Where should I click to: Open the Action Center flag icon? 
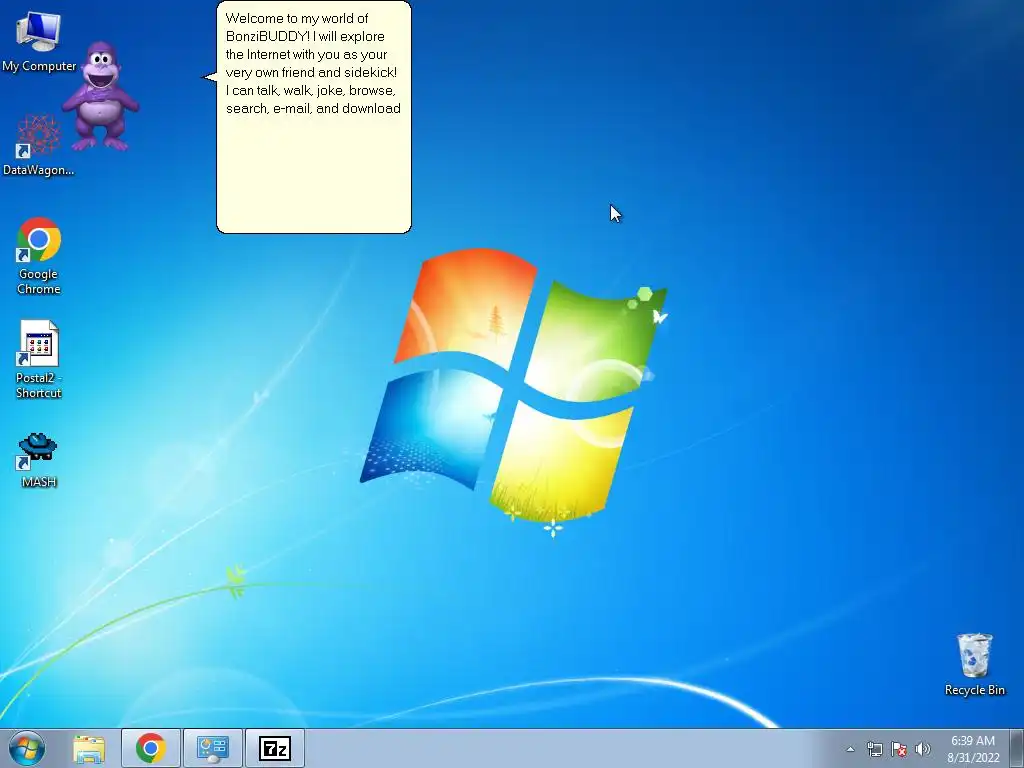click(899, 749)
